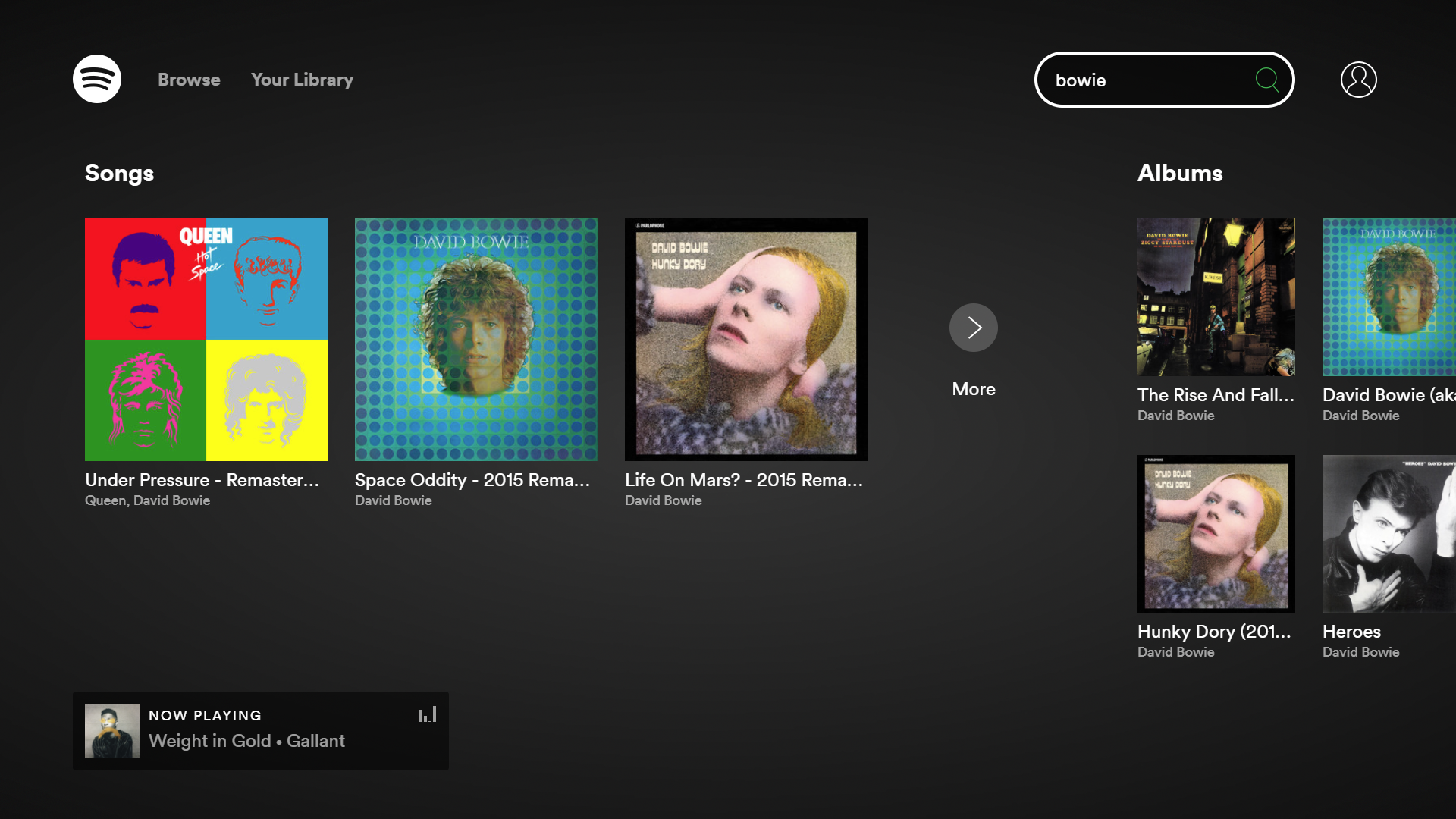Click the Heroes album title text

coord(1351,632)
